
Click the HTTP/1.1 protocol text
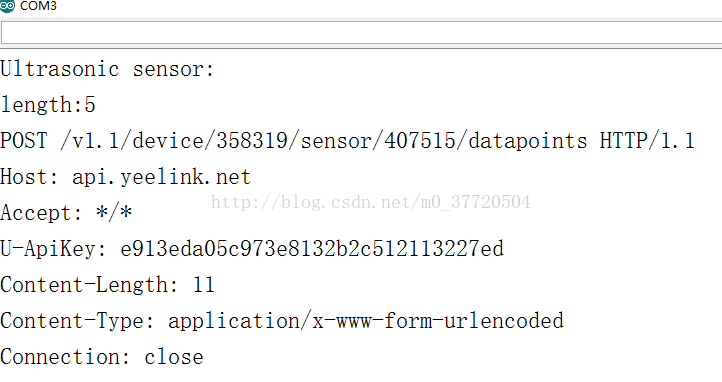[647, 140]
